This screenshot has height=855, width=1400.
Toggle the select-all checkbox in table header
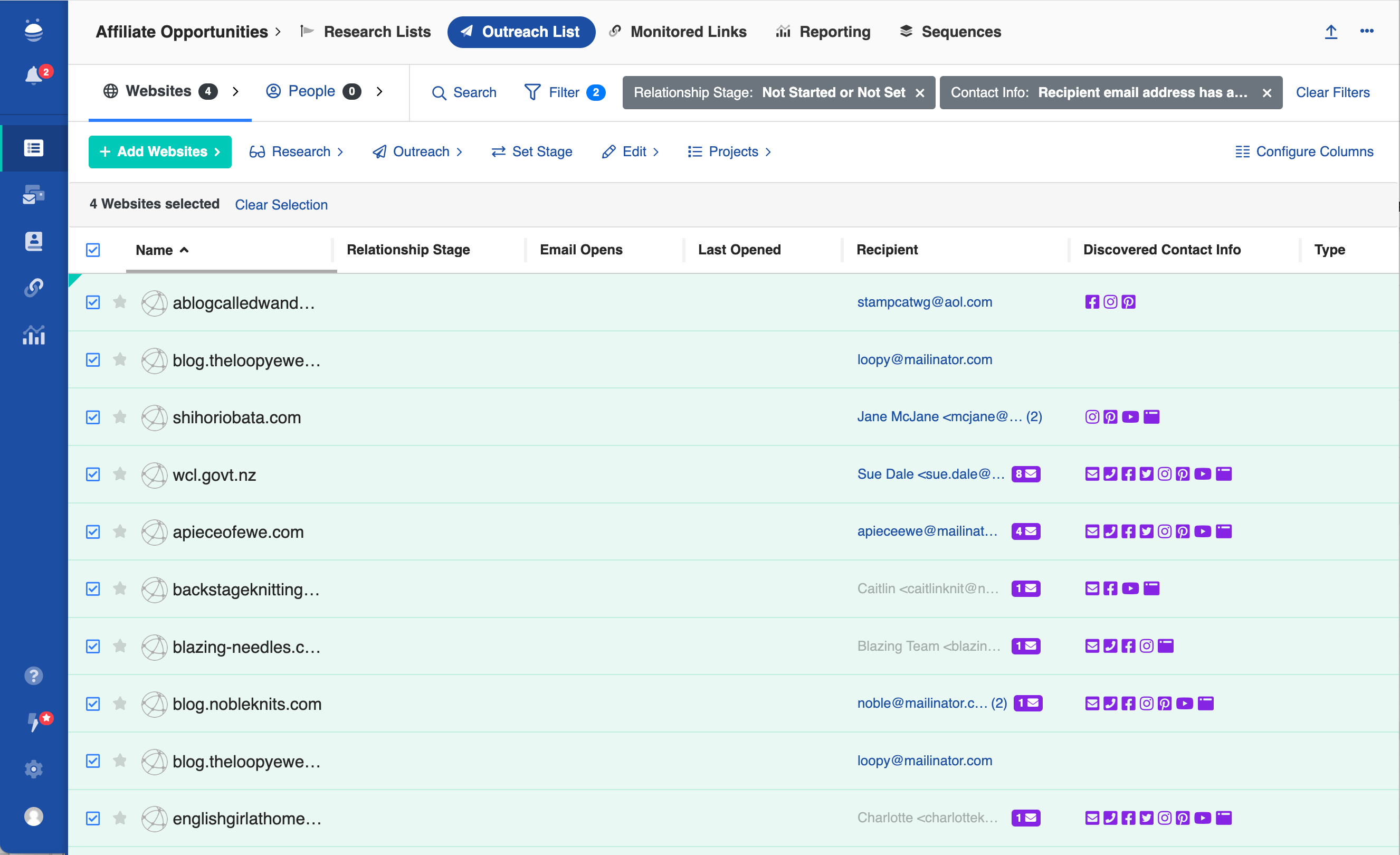[x=93, y=250]
